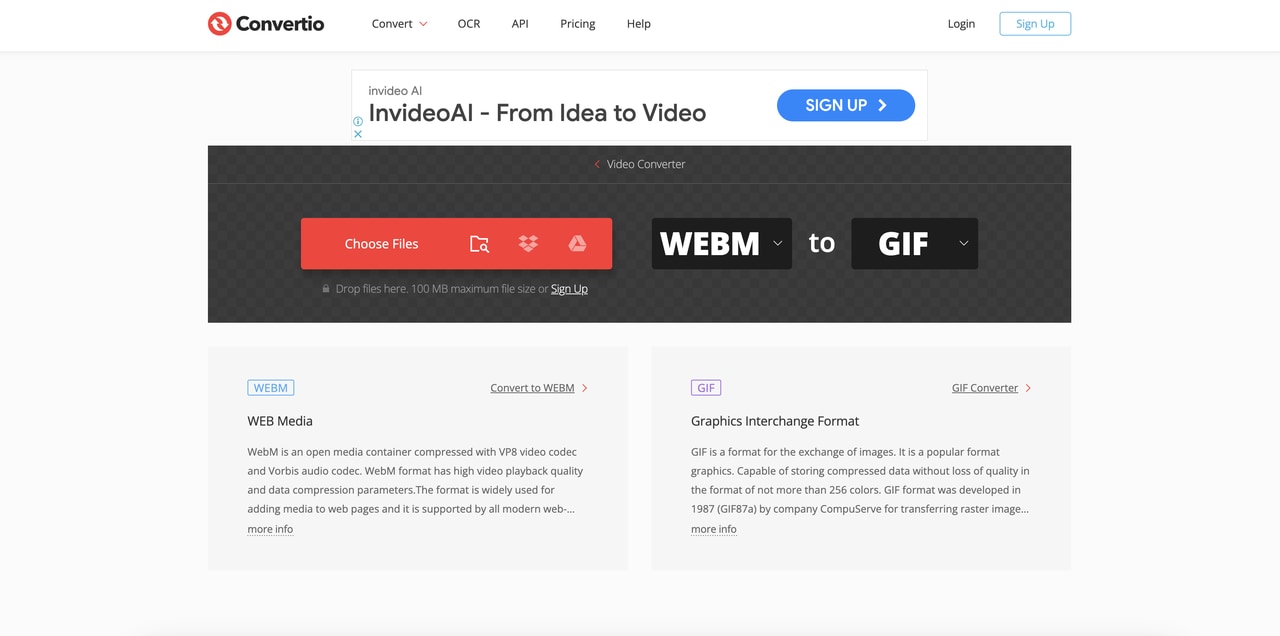Screen dimensions: 1280x636
Task: Open the OCR menu item
Action: tap(469, 24)
